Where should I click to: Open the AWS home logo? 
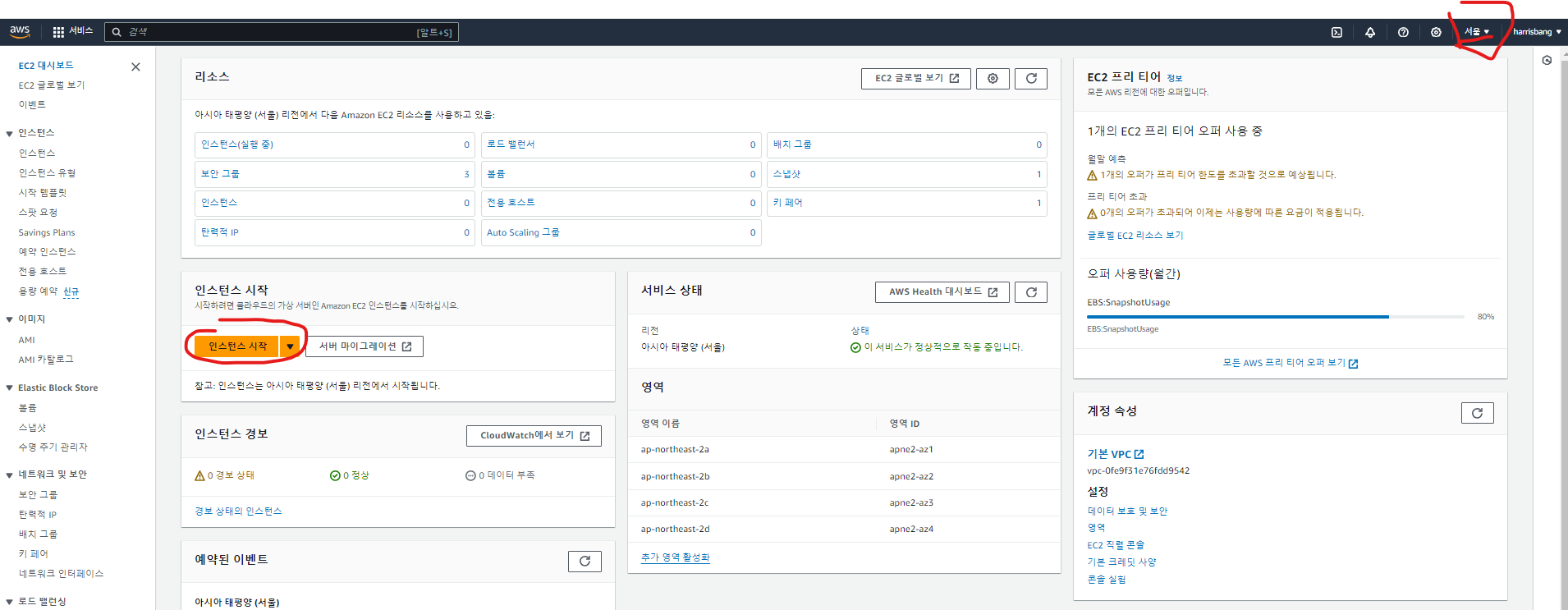tap(20, 31)
